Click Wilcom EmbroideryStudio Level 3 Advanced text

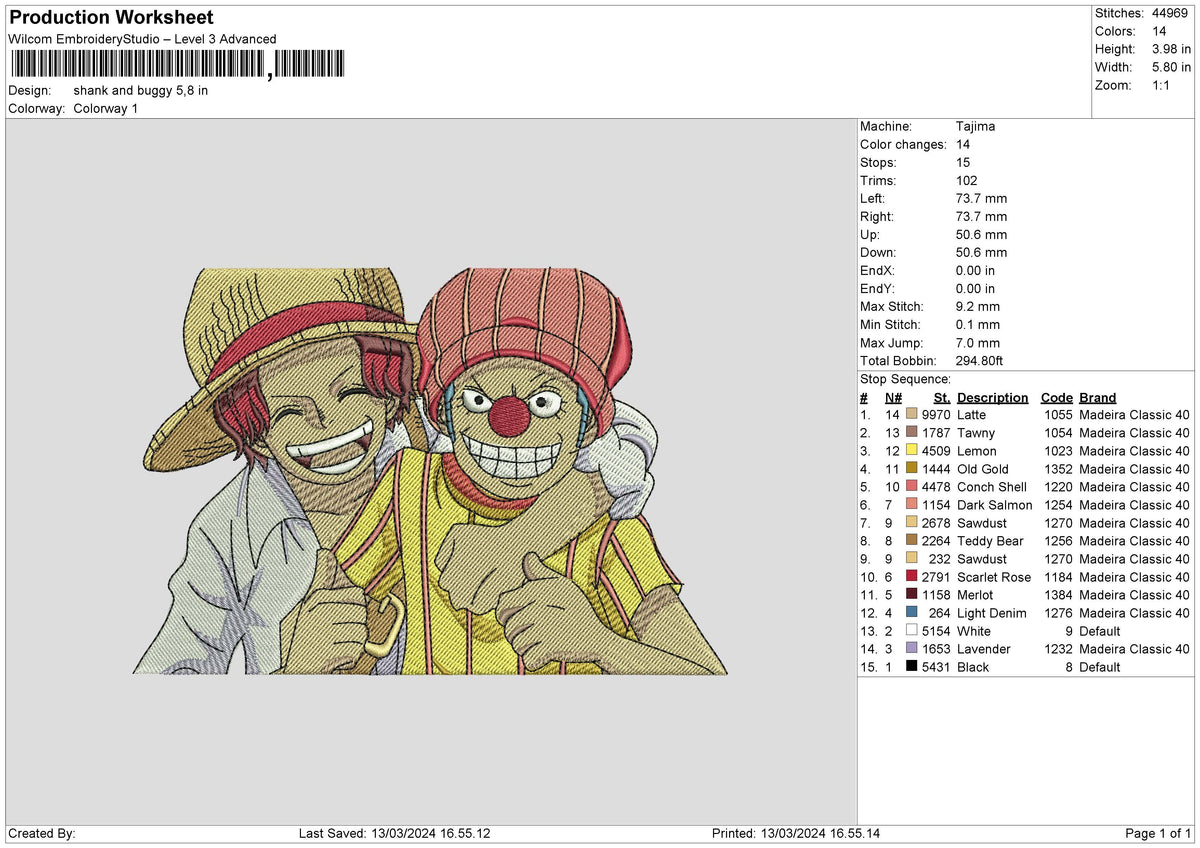142,39
